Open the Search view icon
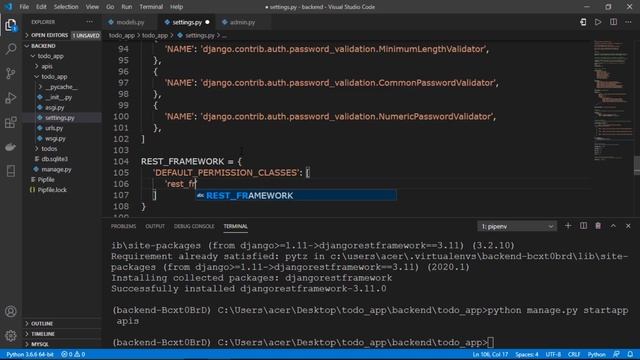Viewport: 640px width, 360px height. click(x=11, y=49)
